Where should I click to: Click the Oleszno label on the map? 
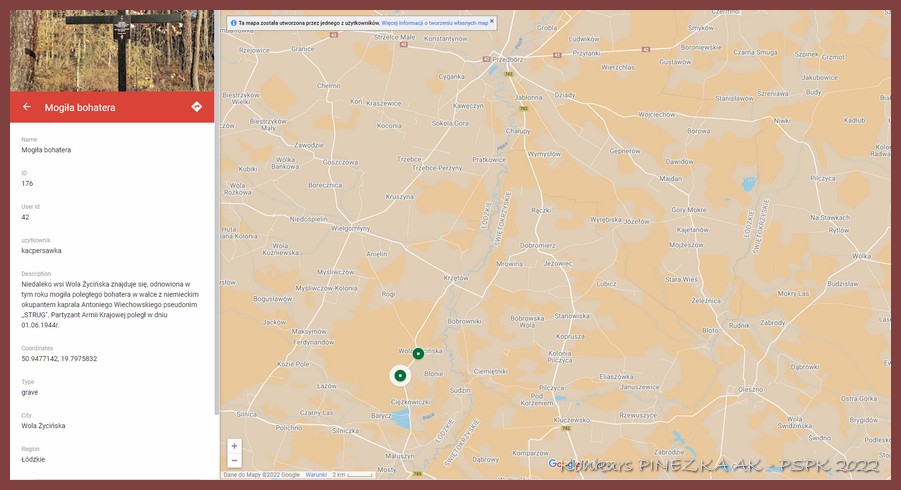pyautogui.click(x=750, y=389)
